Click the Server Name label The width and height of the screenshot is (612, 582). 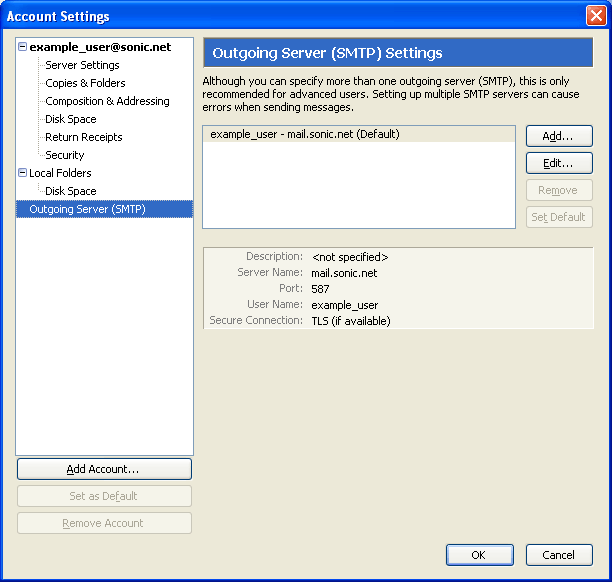(270, 272)
